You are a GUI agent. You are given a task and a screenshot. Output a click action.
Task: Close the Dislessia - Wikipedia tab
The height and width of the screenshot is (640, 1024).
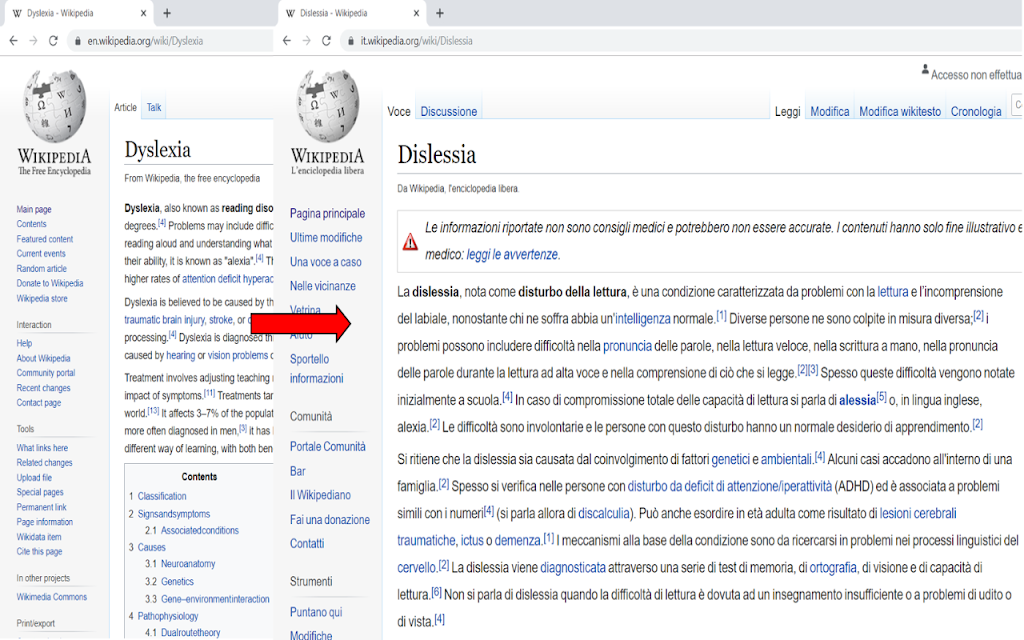pyautogui.click(x=417, y=13)
